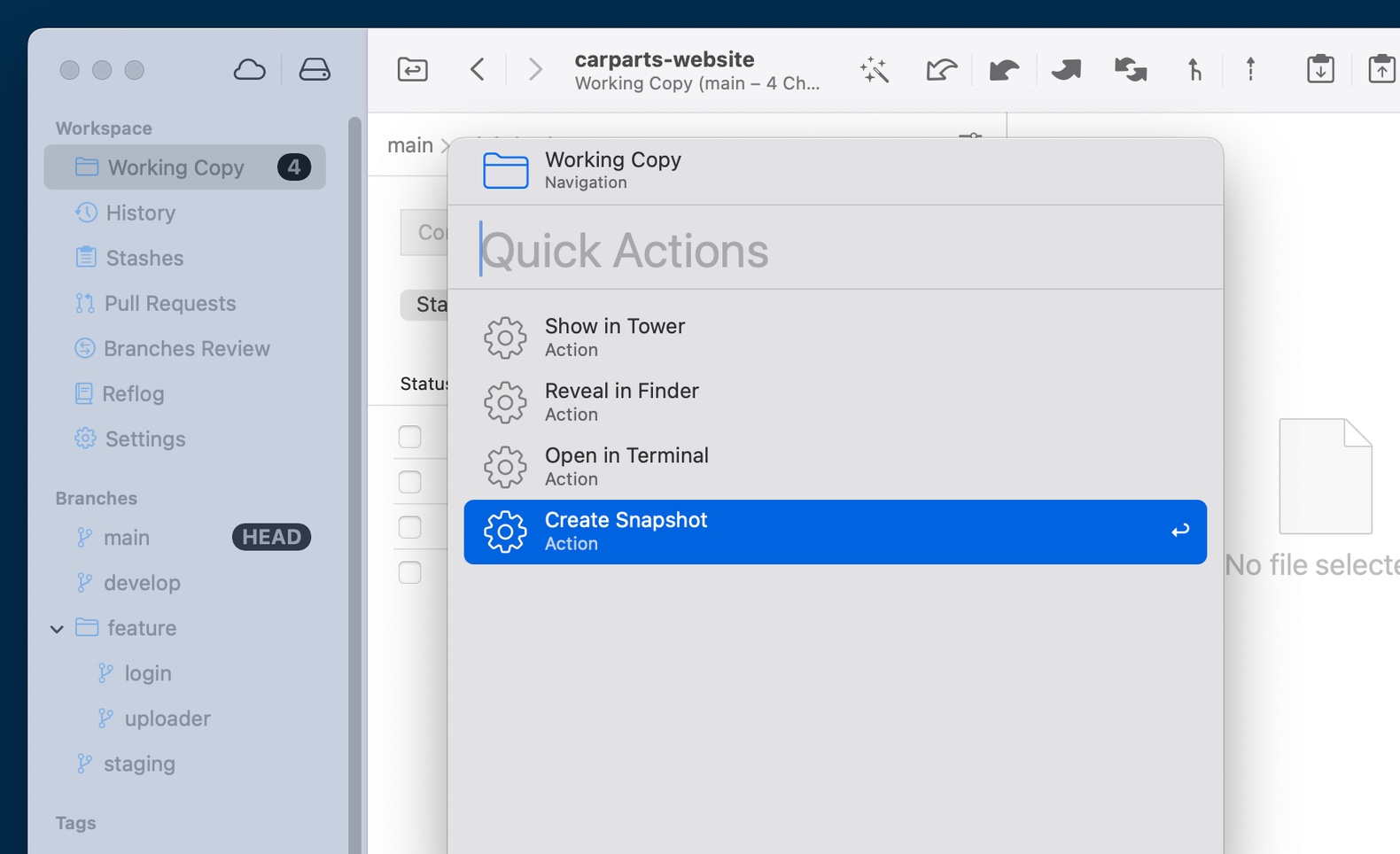Open the uploader branch under feature
This screenshot has width=1400, height=854.
167,718
